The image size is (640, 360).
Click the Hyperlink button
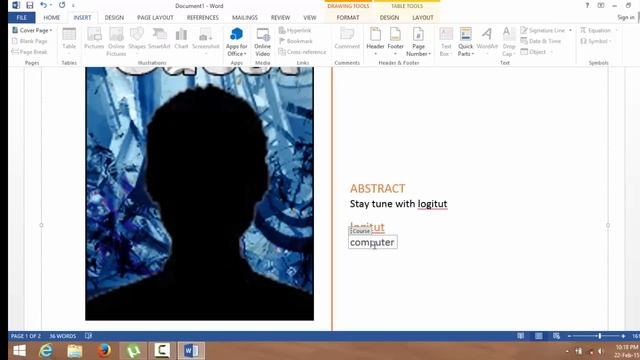(x=295, y=30)
